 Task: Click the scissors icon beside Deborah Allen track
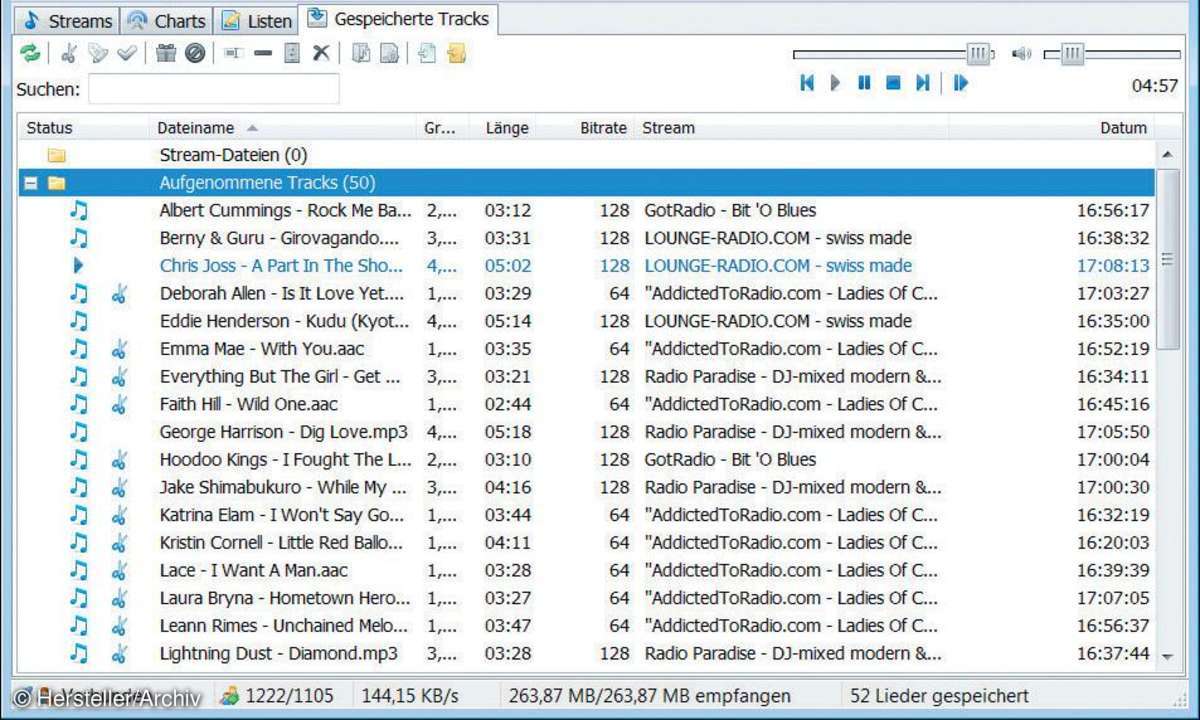pyautogui.click(x=119, y=294)
